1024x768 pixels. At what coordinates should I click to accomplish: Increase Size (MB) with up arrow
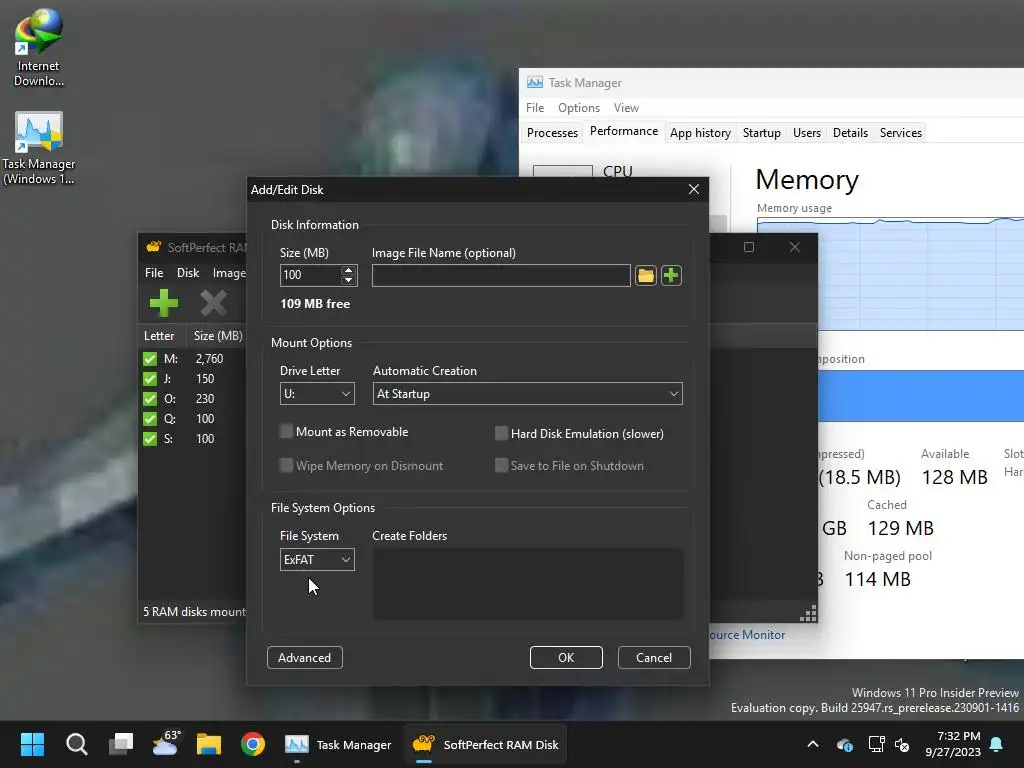pyautogui.click(x=349, y=270)
